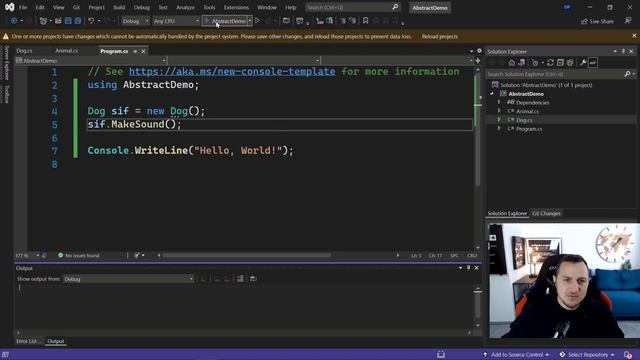
Task: Click the Save file icon in toolbar
Action: (68, 21)
